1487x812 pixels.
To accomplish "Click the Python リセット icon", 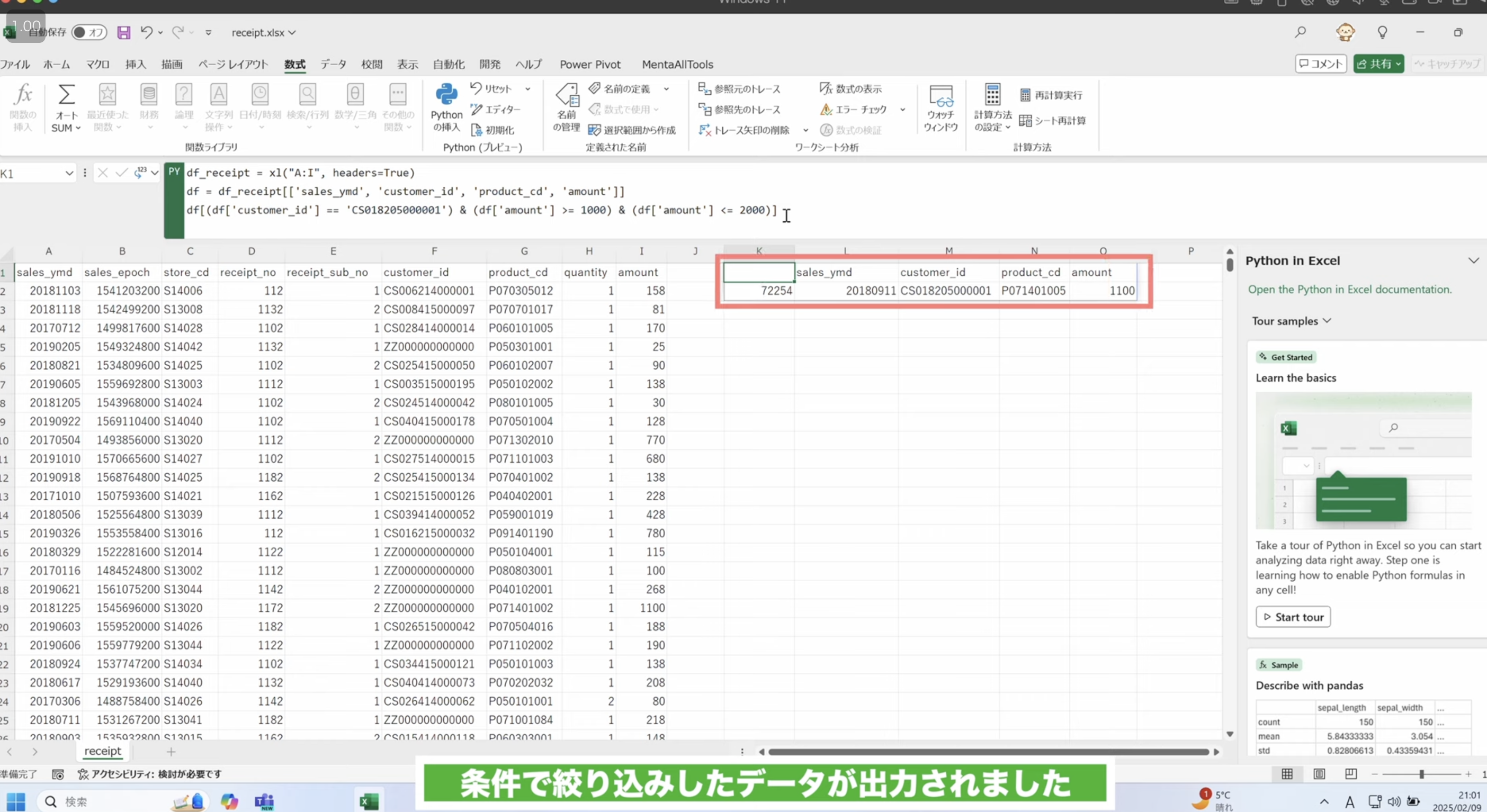I will pyautogui.click(x=491, y=88).
